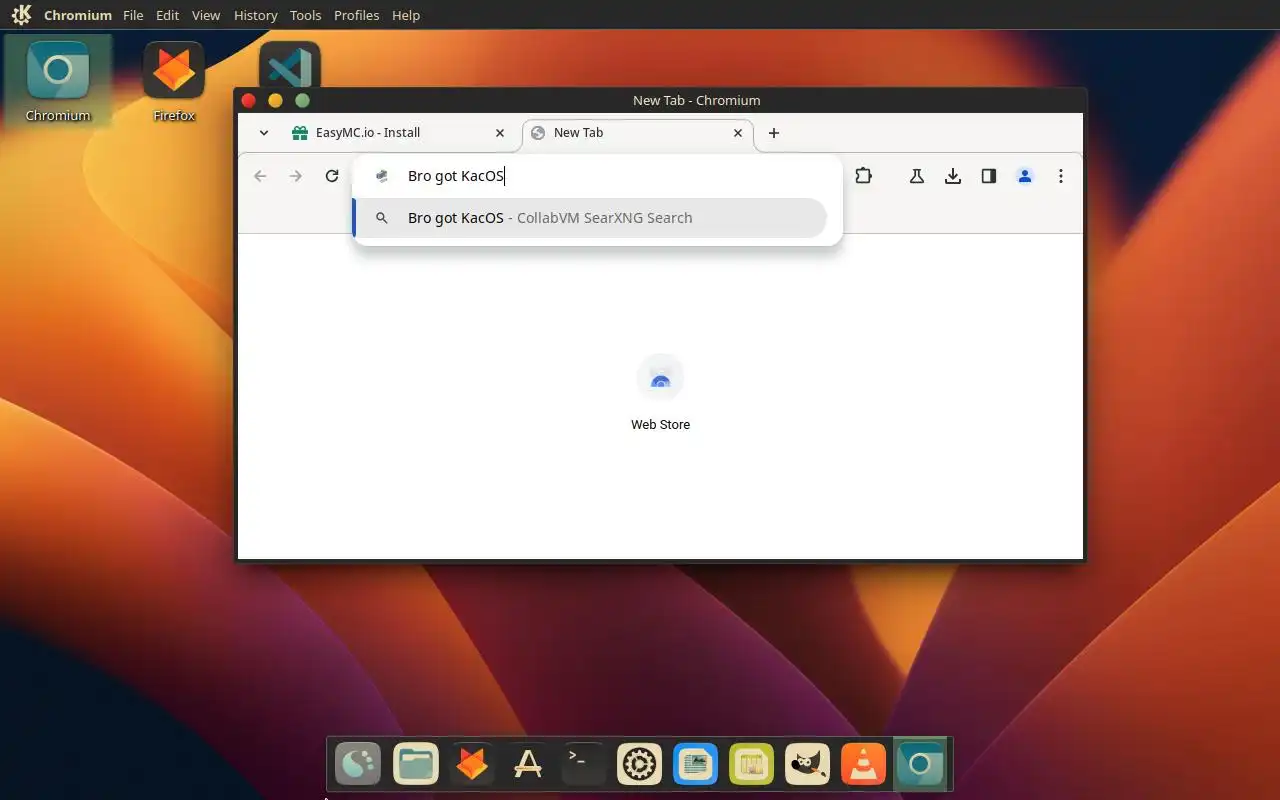Open the File menu
Viewport: 1280px width, 800px height.
pos(133,15)
